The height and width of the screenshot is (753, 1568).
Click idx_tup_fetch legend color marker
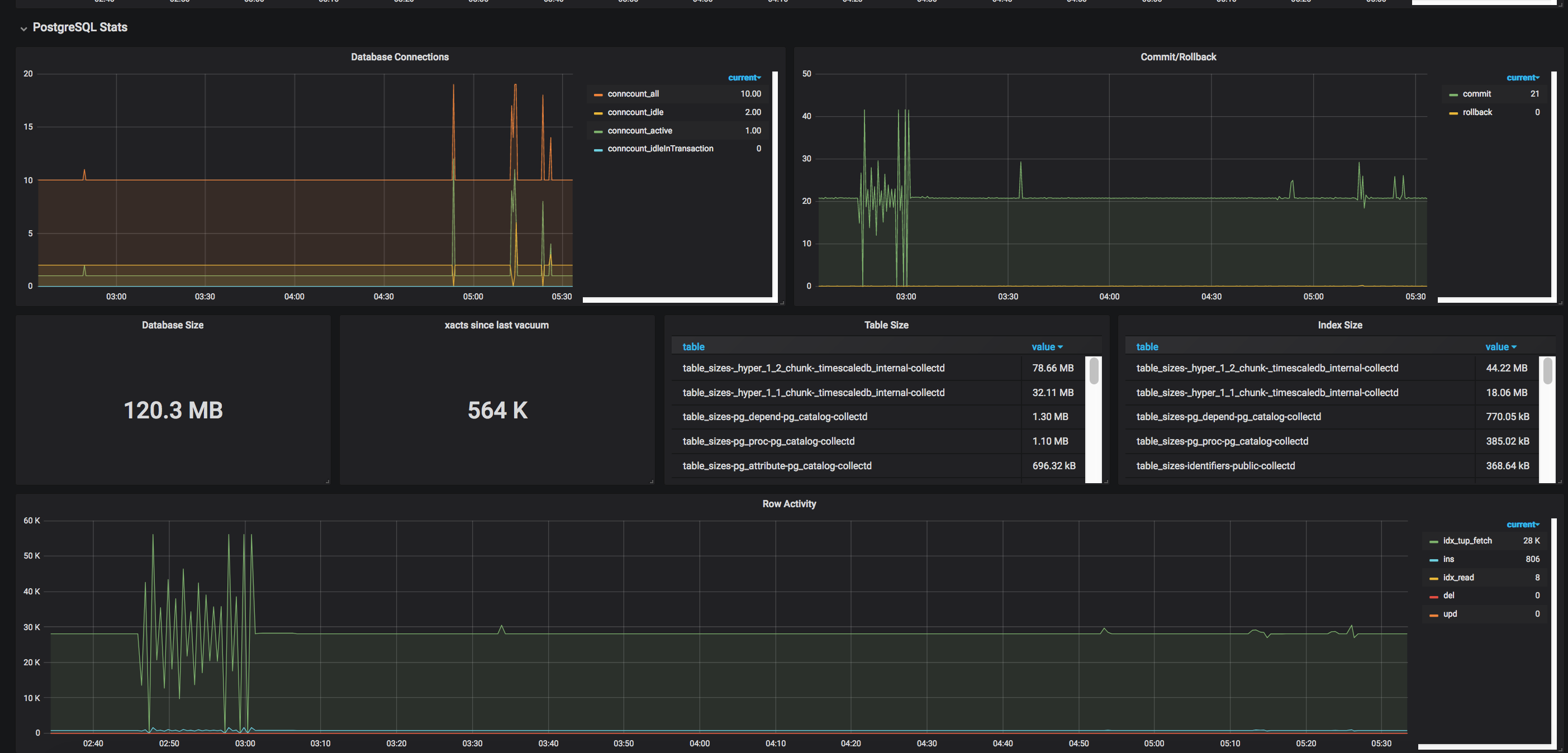click(x=1433, y=541)
